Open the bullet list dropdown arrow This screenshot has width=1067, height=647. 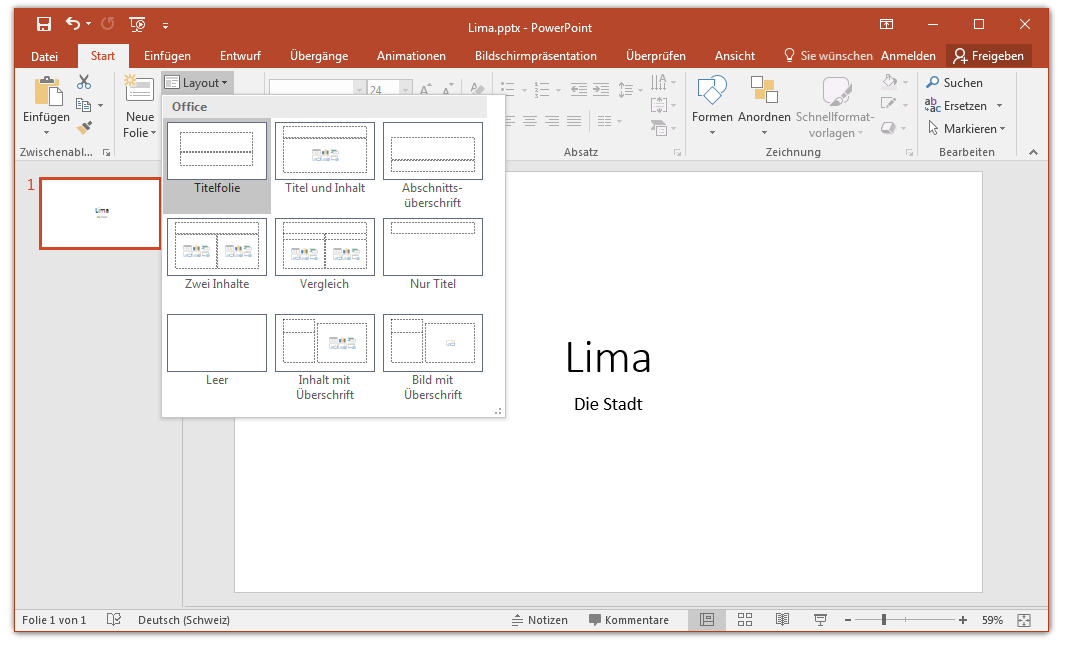point(524,89)
